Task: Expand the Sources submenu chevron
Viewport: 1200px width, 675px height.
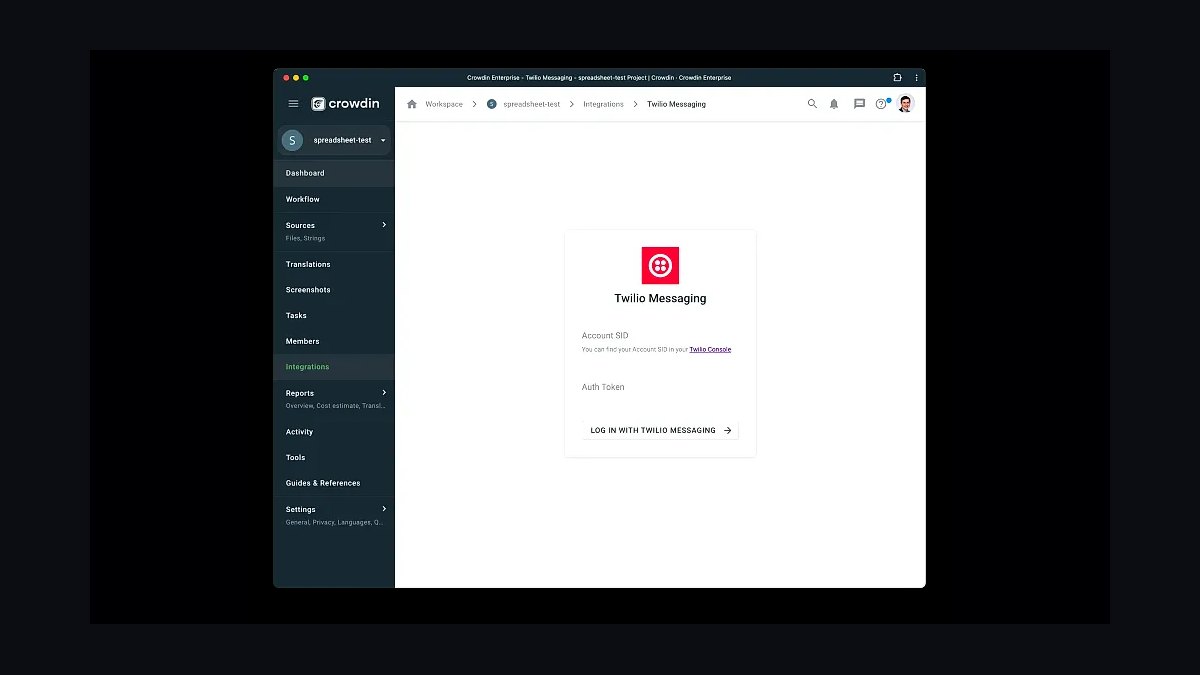Action: pos(384,225)
